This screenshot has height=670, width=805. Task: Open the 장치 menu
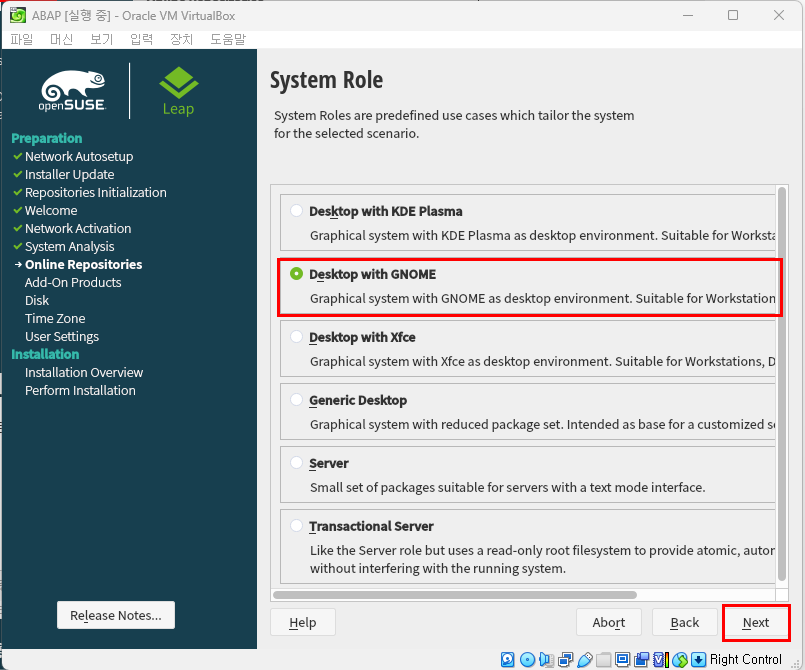182,39
